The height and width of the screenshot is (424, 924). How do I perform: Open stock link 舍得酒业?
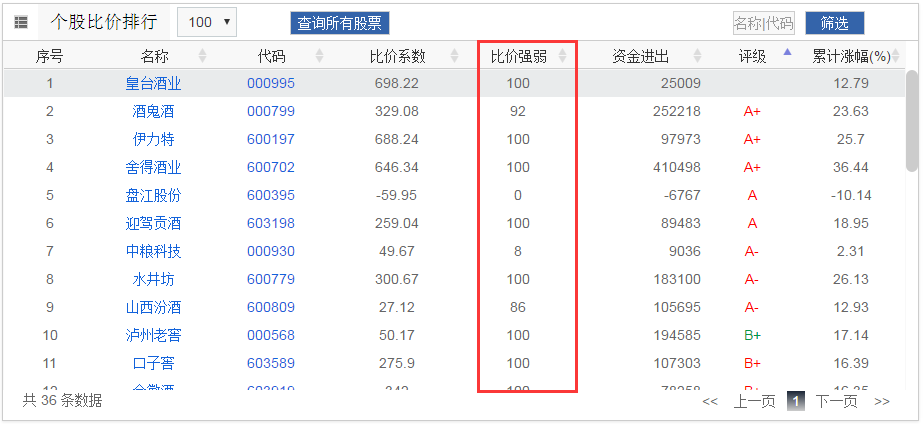[x=153, y=167]
